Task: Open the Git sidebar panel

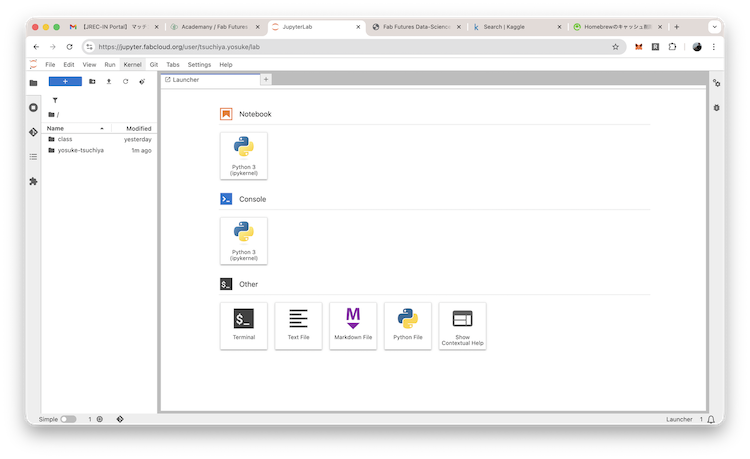Action: pyautogui.click(x=33, y=132)
